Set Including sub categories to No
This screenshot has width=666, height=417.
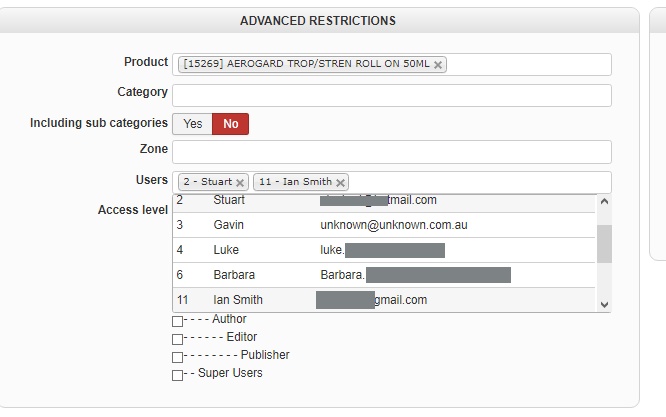coord(231,124)
